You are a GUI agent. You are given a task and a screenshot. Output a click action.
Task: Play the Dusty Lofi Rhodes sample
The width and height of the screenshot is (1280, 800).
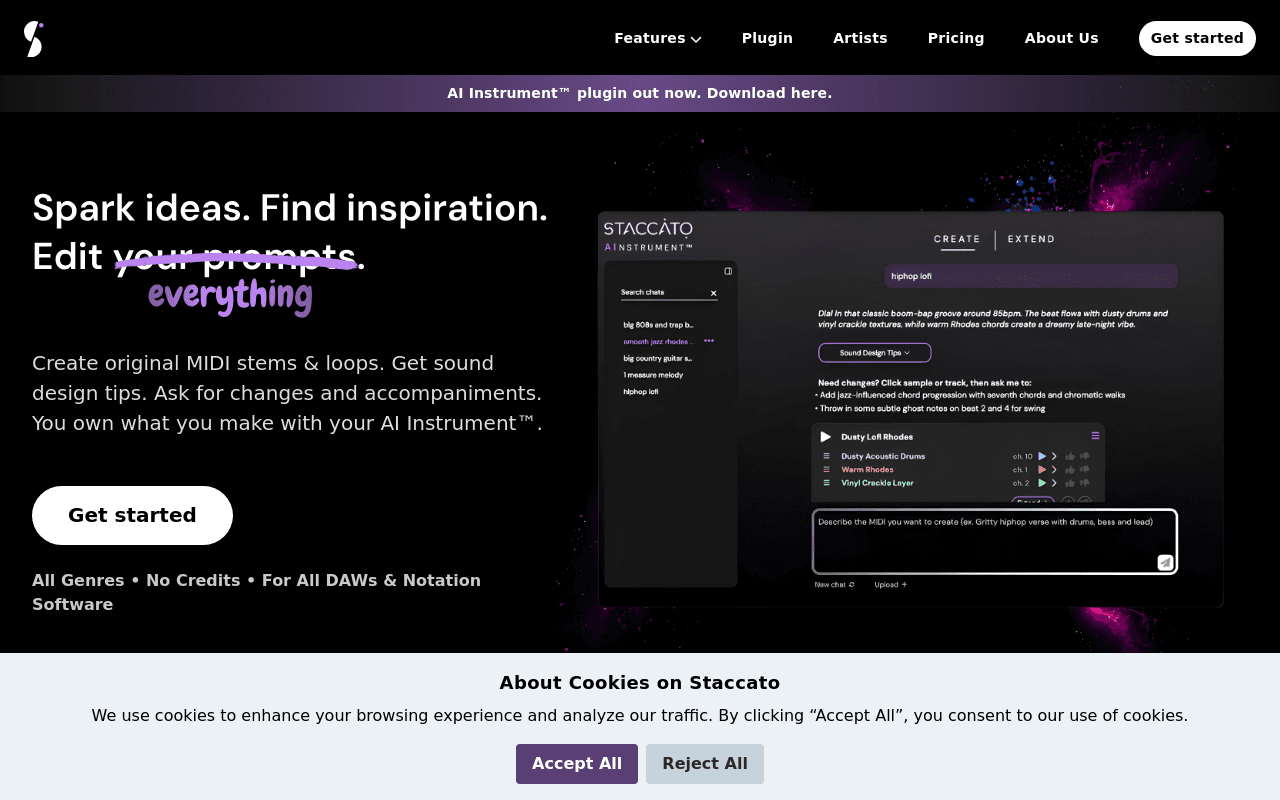point(826,437)
